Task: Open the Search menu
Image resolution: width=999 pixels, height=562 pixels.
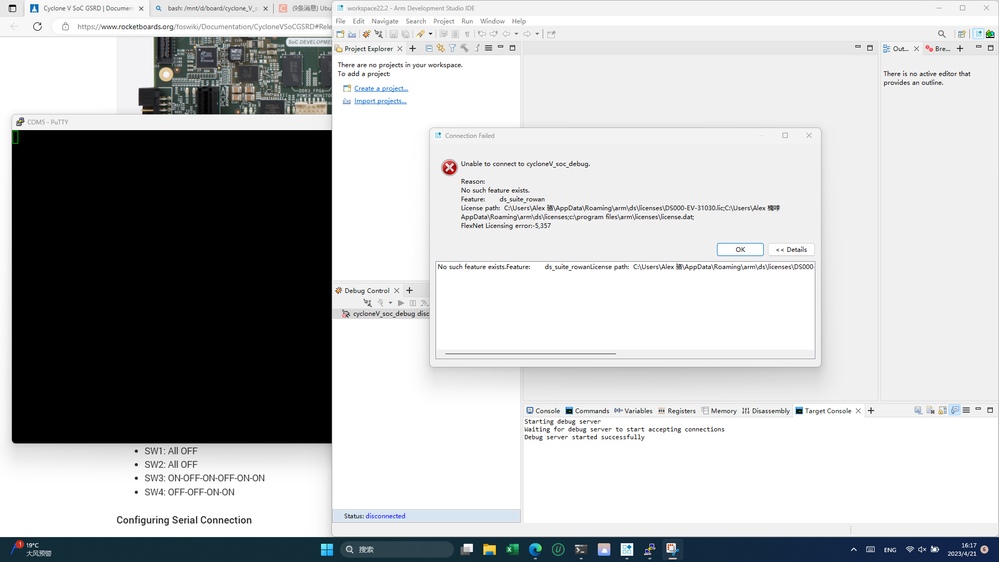Action: point(415,21)
